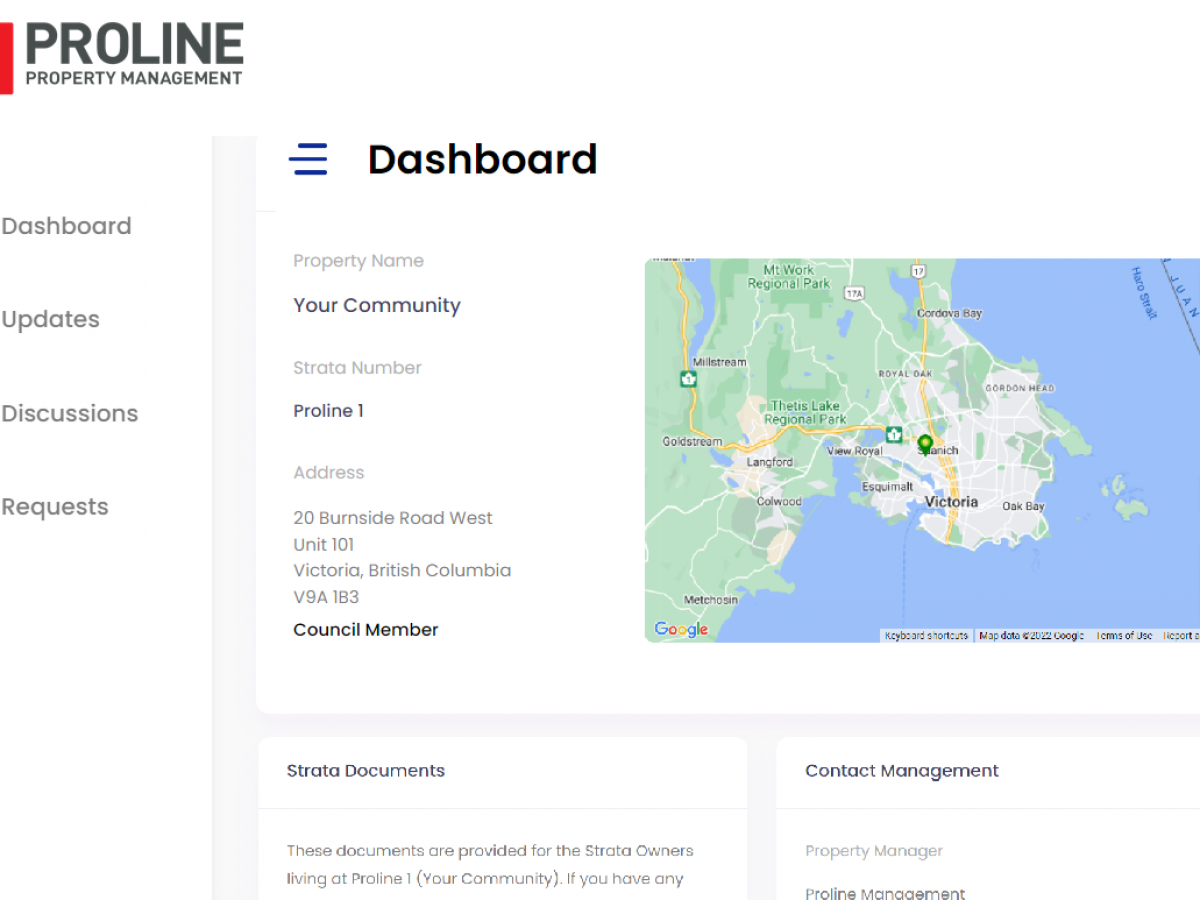Click the highway 1 shield near View Royal
The height and width of the screenshot is (900, 1200).
pos(894,434)
